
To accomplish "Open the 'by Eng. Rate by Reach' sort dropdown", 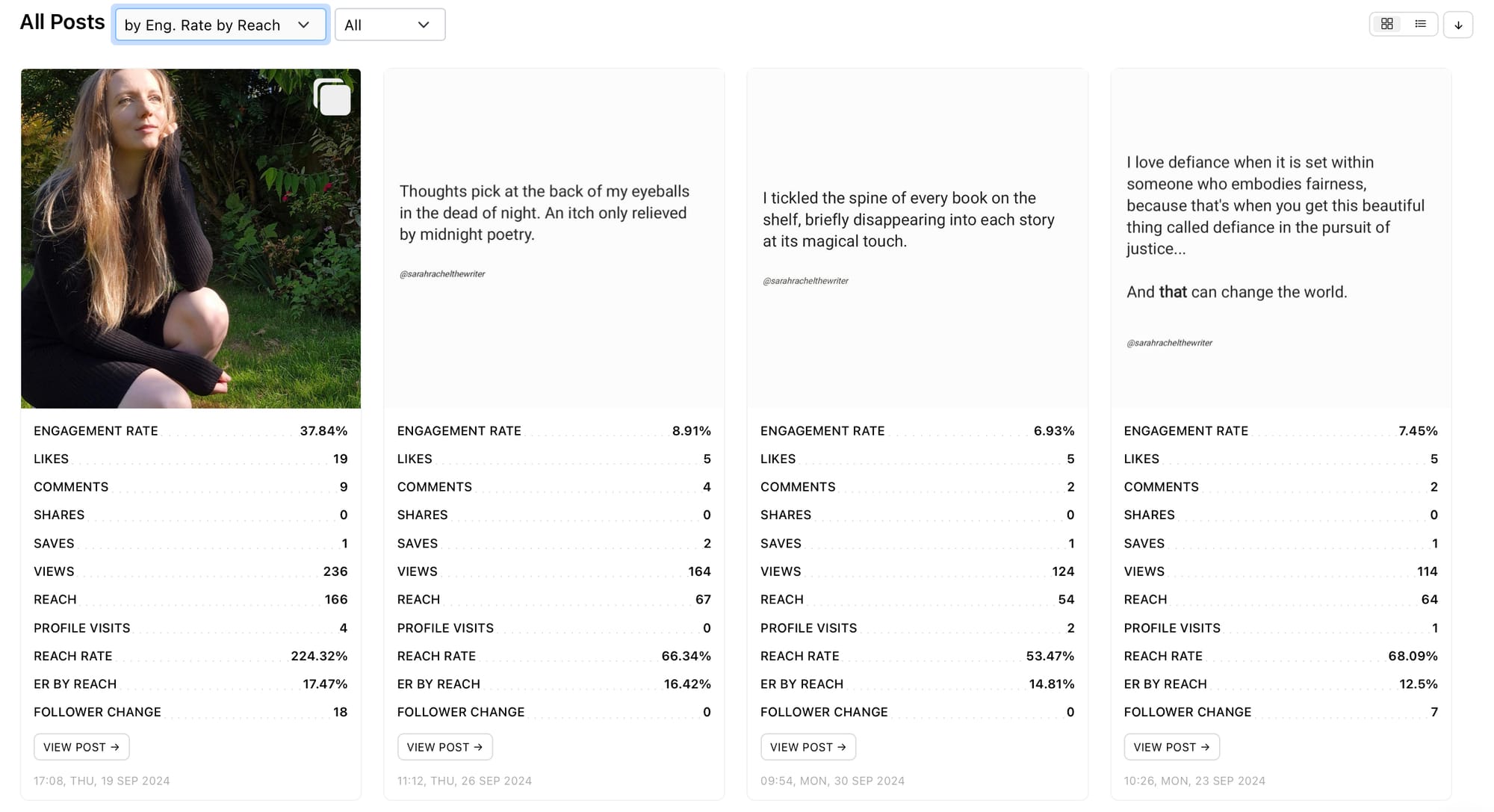I will [220, 24].
